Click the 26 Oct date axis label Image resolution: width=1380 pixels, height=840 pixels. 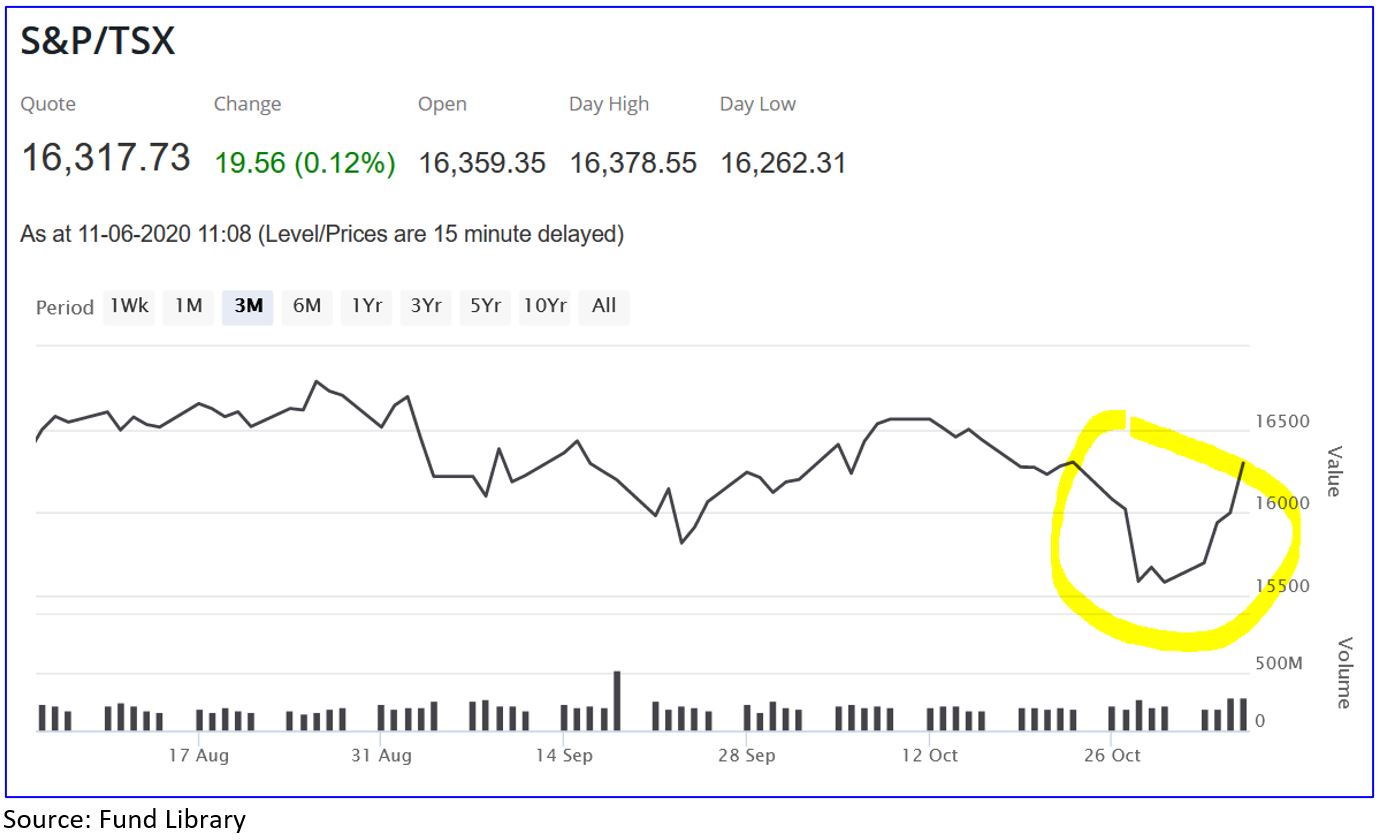1111,755
